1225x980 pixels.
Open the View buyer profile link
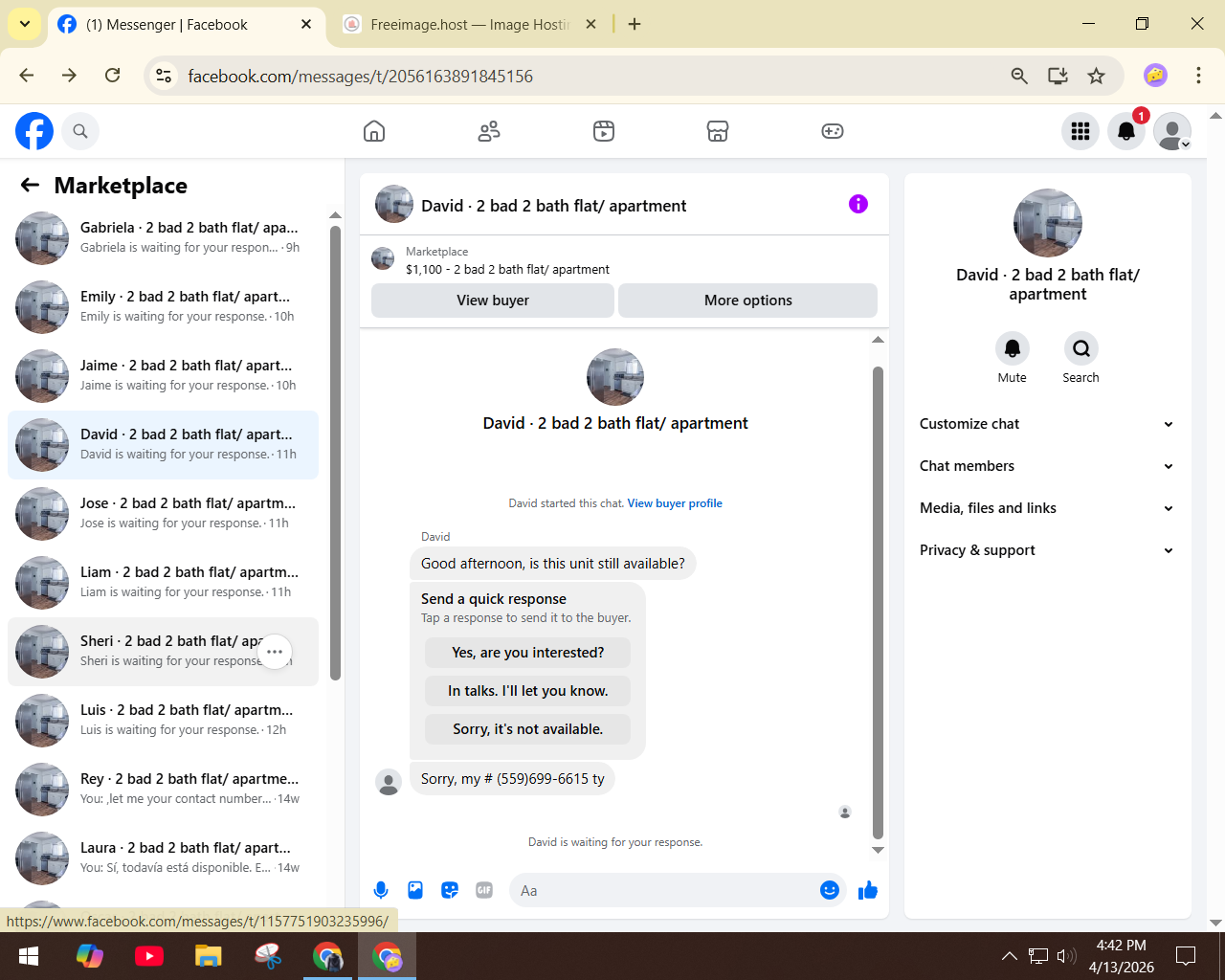(675, 503)
